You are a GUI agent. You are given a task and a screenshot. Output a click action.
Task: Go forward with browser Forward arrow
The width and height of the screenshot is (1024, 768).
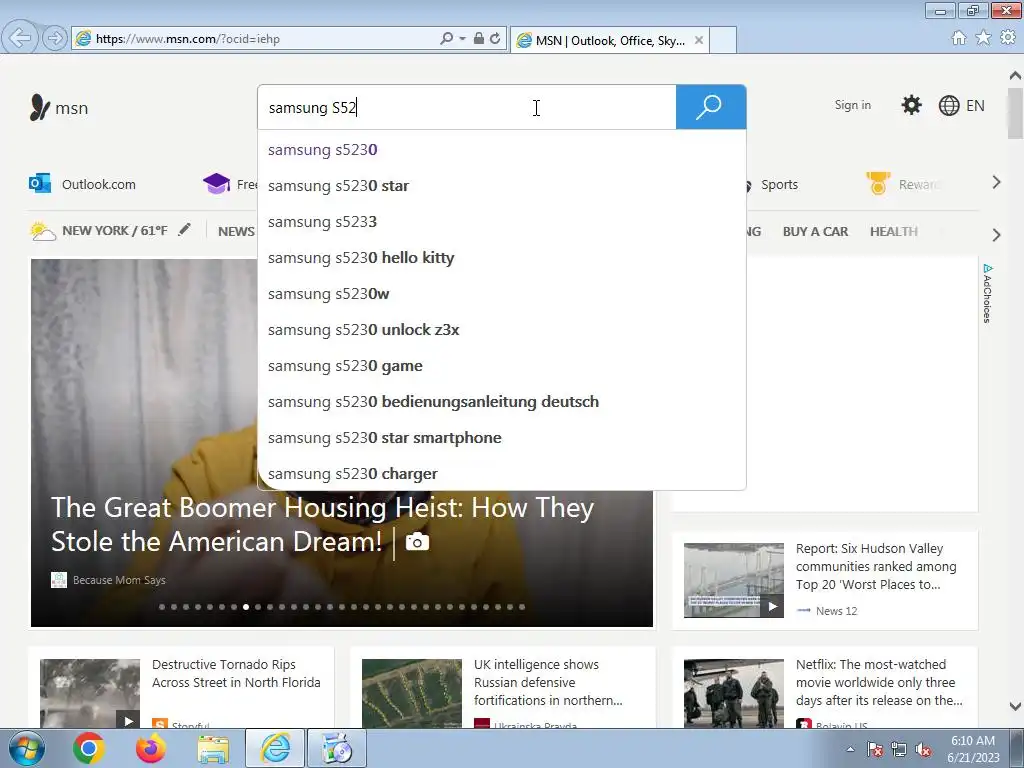tap(54, 38)
